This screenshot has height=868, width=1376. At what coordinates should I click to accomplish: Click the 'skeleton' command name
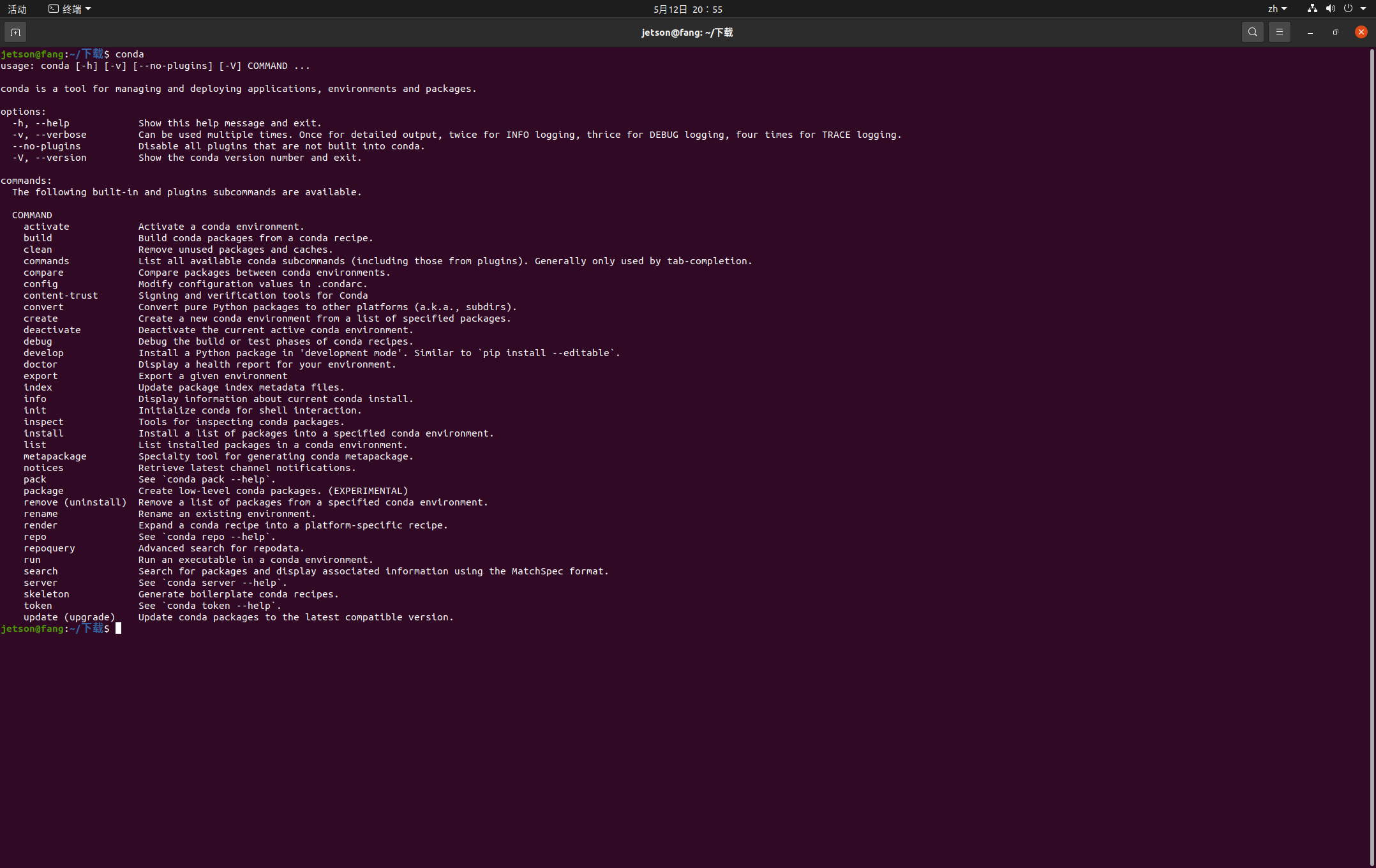(47, 594)
